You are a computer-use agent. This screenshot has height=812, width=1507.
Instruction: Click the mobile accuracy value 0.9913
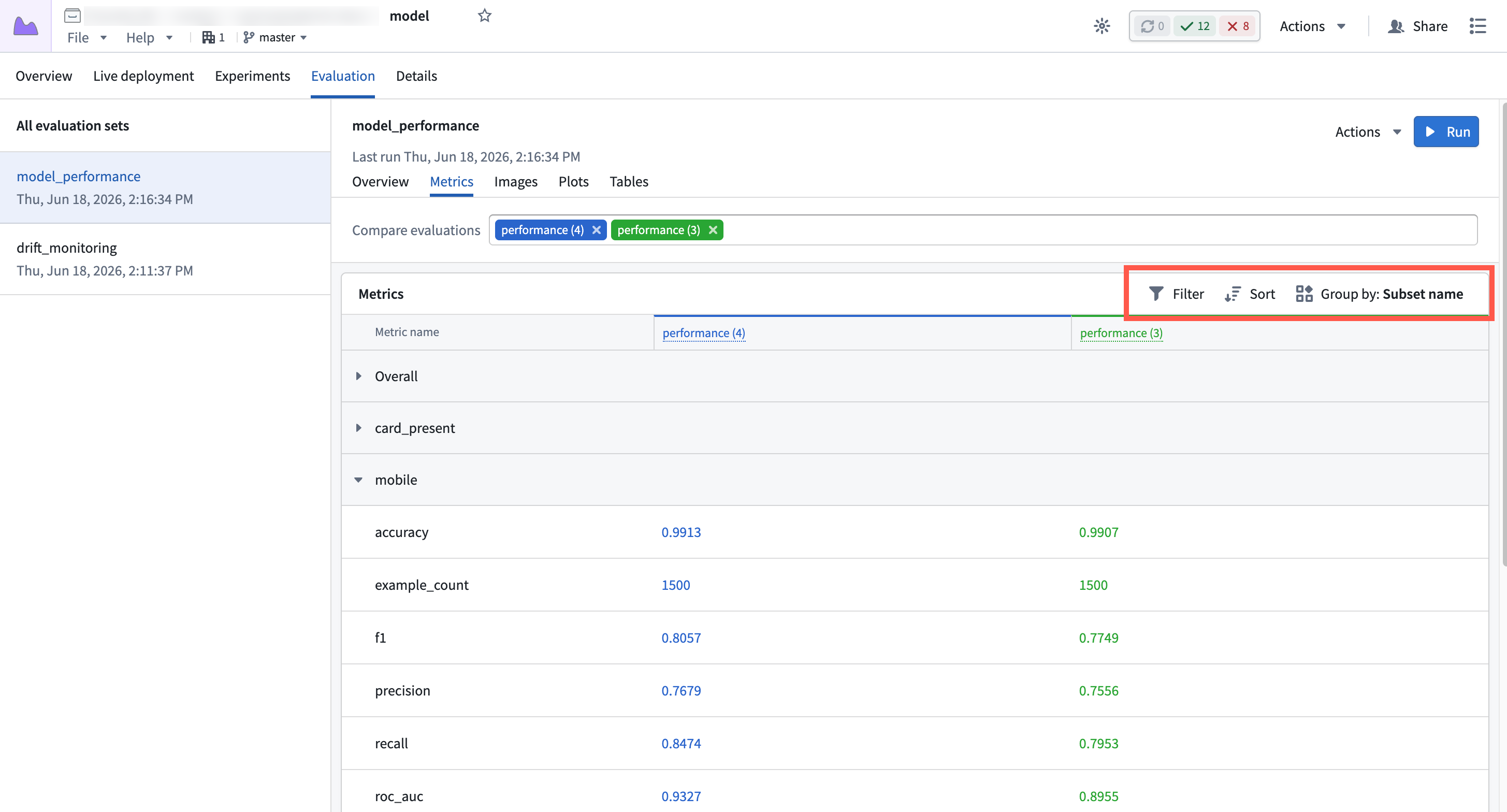coord(681,532)
